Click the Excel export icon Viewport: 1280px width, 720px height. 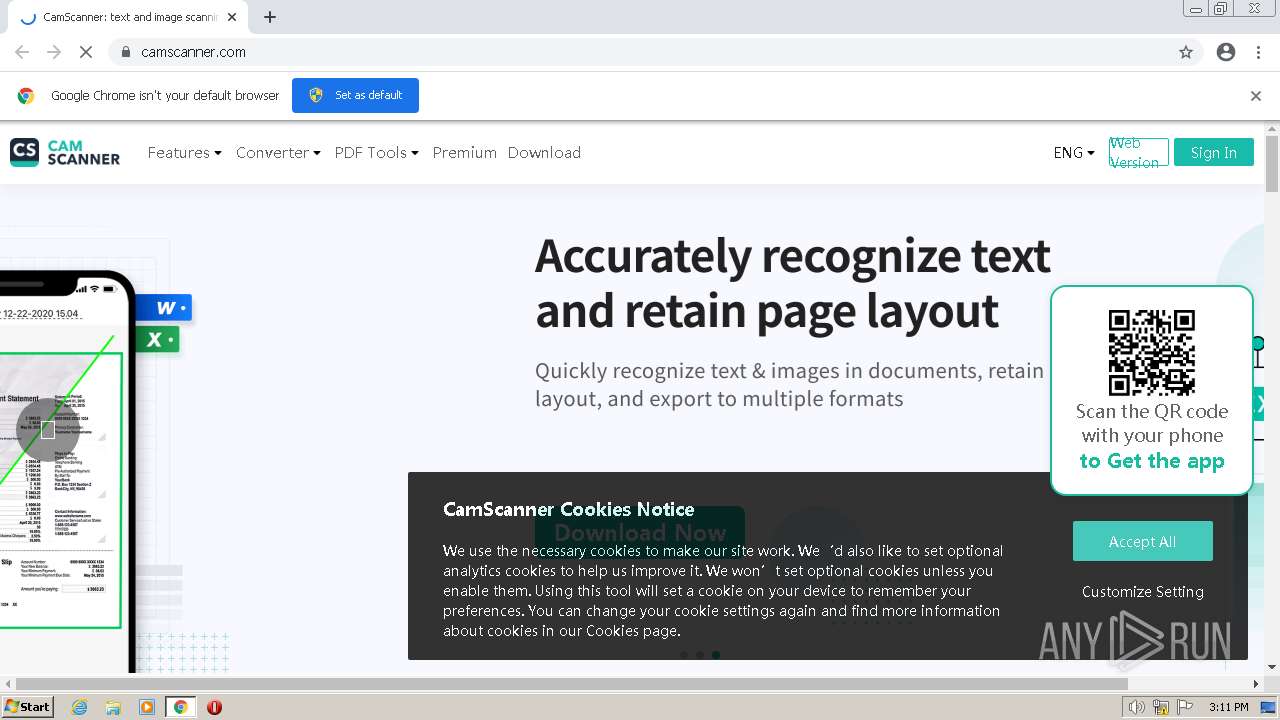[x=158, y=340]
